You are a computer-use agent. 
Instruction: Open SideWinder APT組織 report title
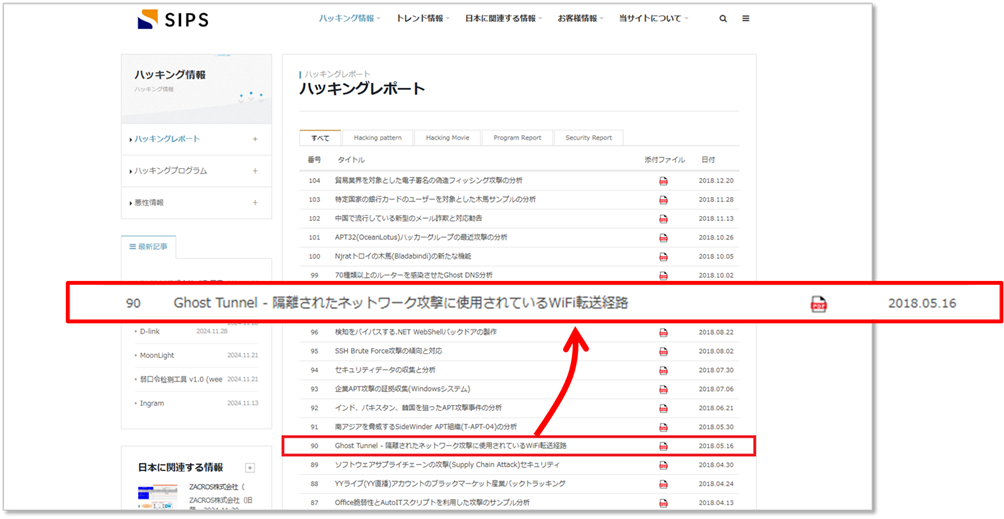[425, 427]
